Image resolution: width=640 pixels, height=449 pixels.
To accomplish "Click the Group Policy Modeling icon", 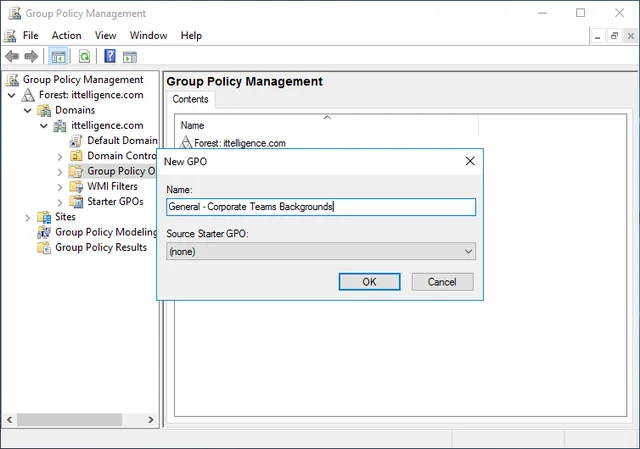I will pos(44,232).
